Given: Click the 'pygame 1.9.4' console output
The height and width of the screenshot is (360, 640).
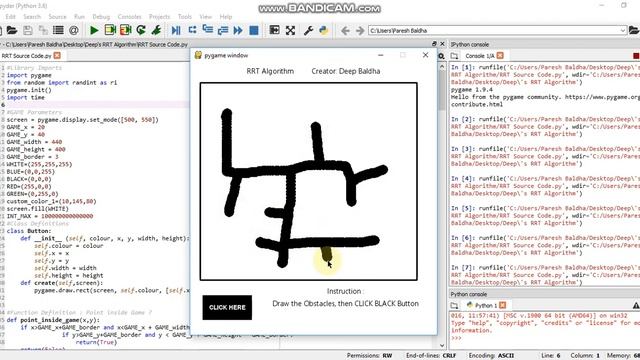Looking at the screenshot, I should point(472,90).
